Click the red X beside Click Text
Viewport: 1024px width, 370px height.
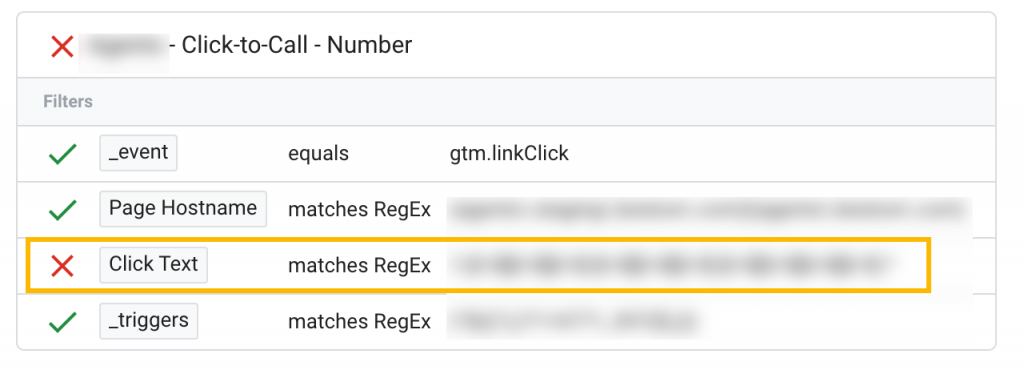pyautogui.click(x=63, y=266)
